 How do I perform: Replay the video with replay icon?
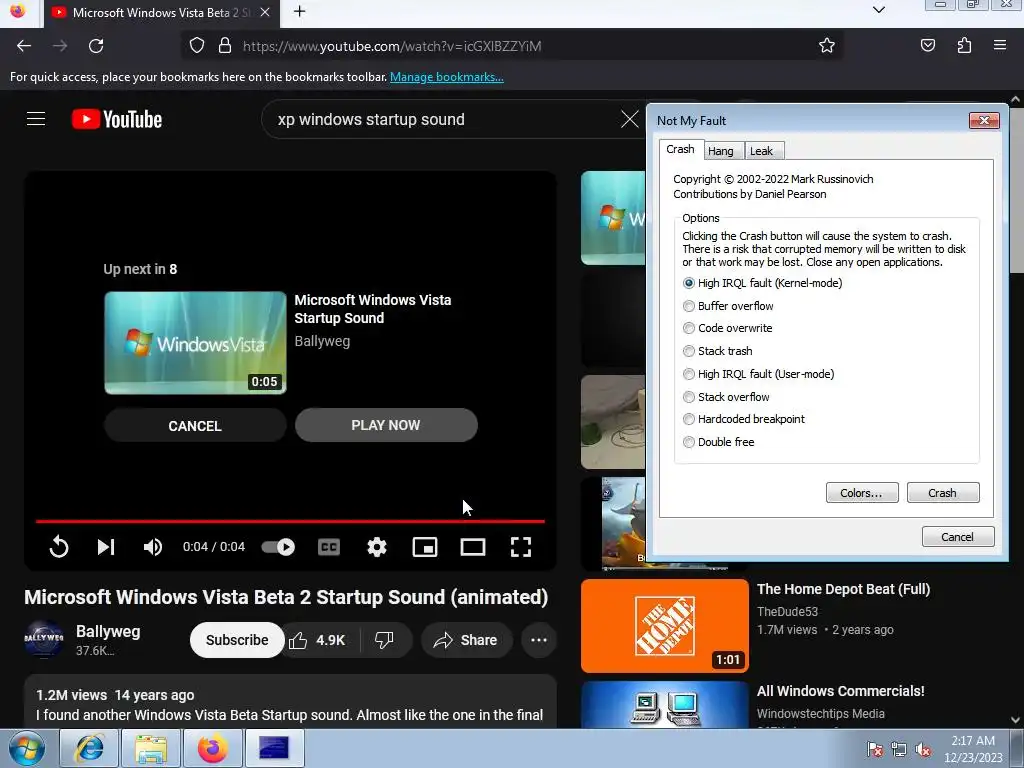point(59,547)
